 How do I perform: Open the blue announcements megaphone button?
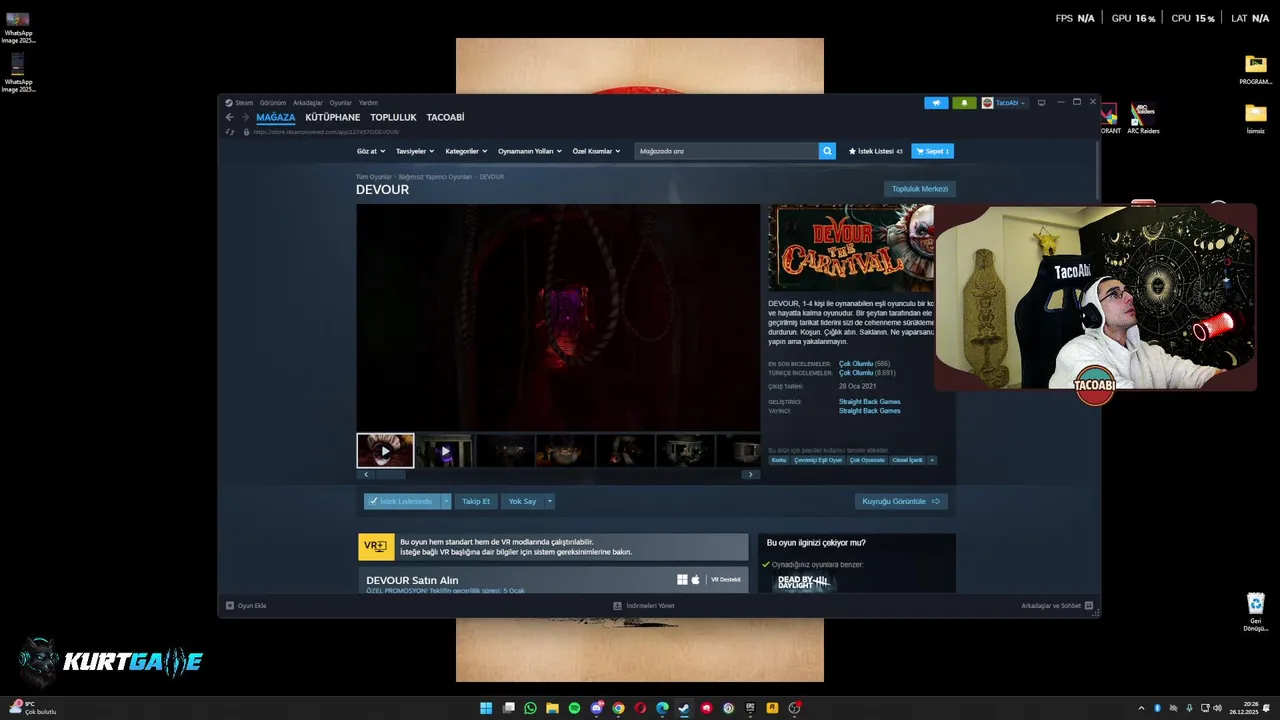[936, 102]
